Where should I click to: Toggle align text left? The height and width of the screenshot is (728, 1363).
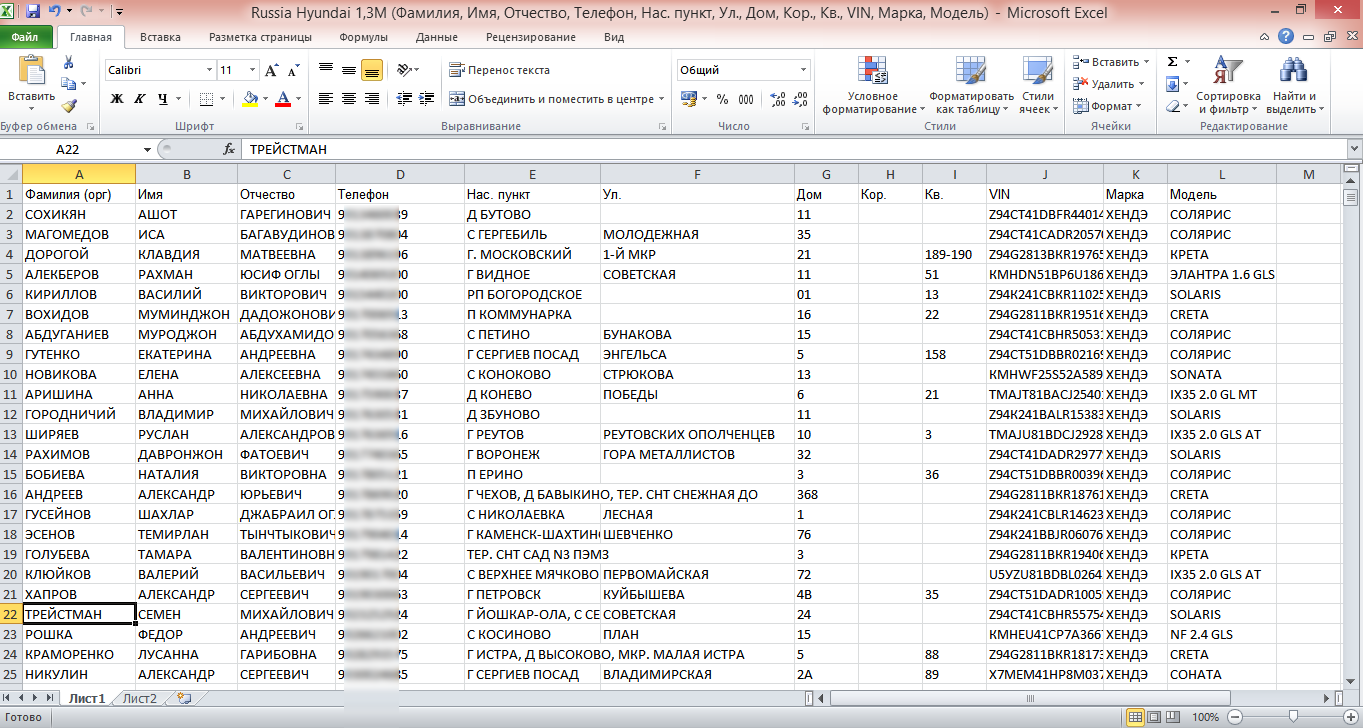click(325, 98)
